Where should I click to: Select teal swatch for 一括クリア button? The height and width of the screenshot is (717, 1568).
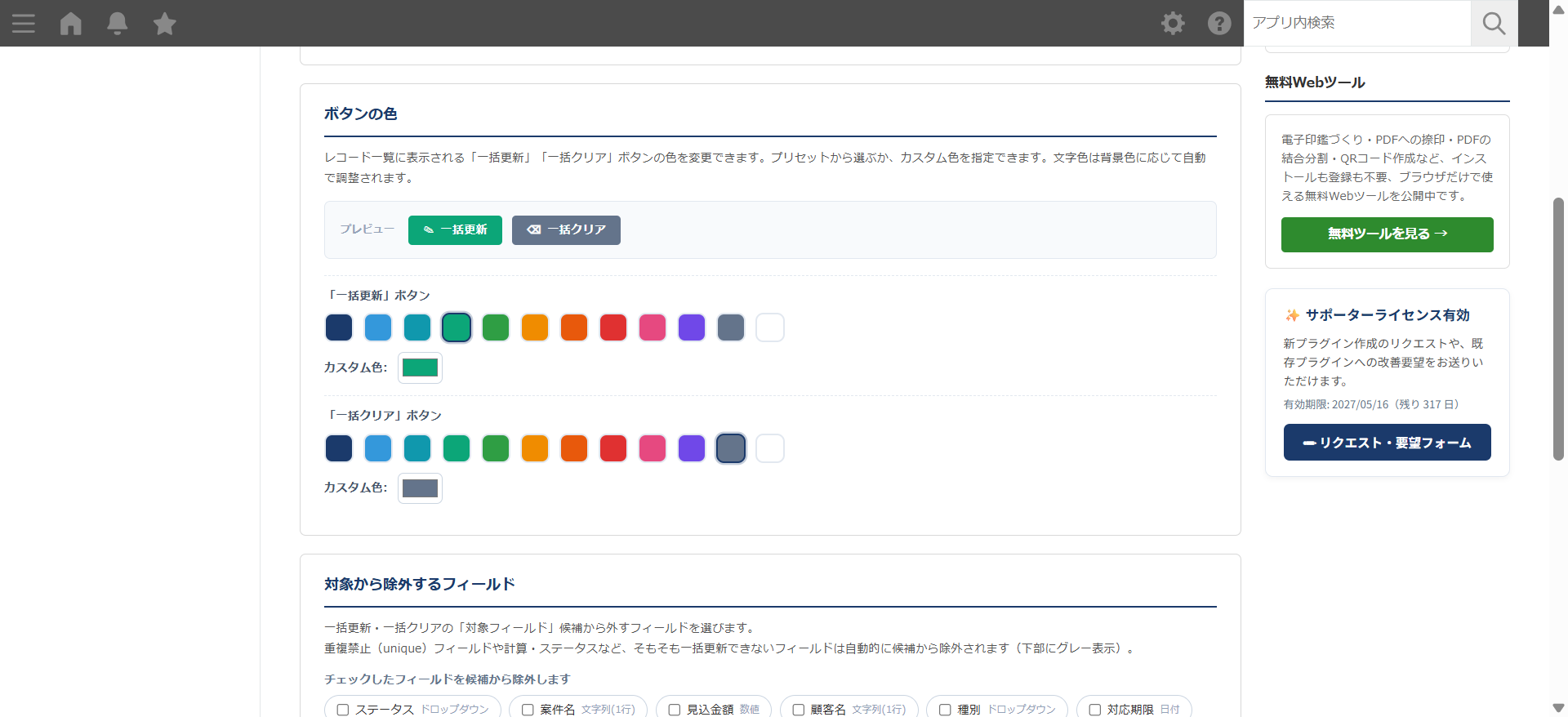(x=417, y=448)
